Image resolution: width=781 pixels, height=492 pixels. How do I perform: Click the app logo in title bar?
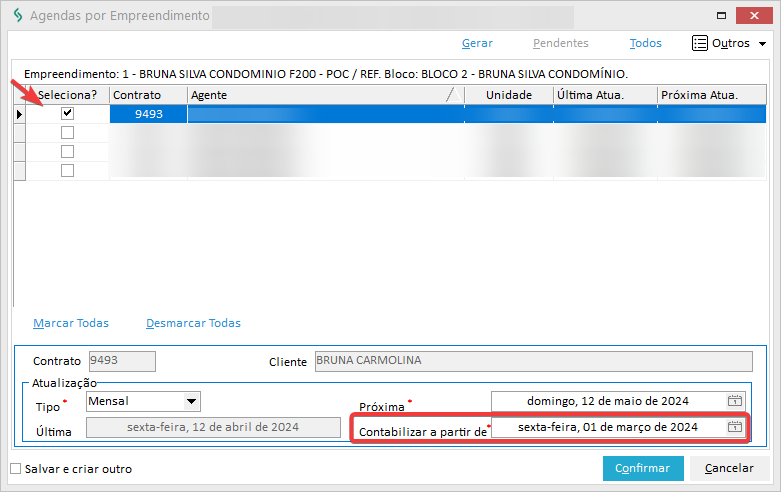click(15, 16)
